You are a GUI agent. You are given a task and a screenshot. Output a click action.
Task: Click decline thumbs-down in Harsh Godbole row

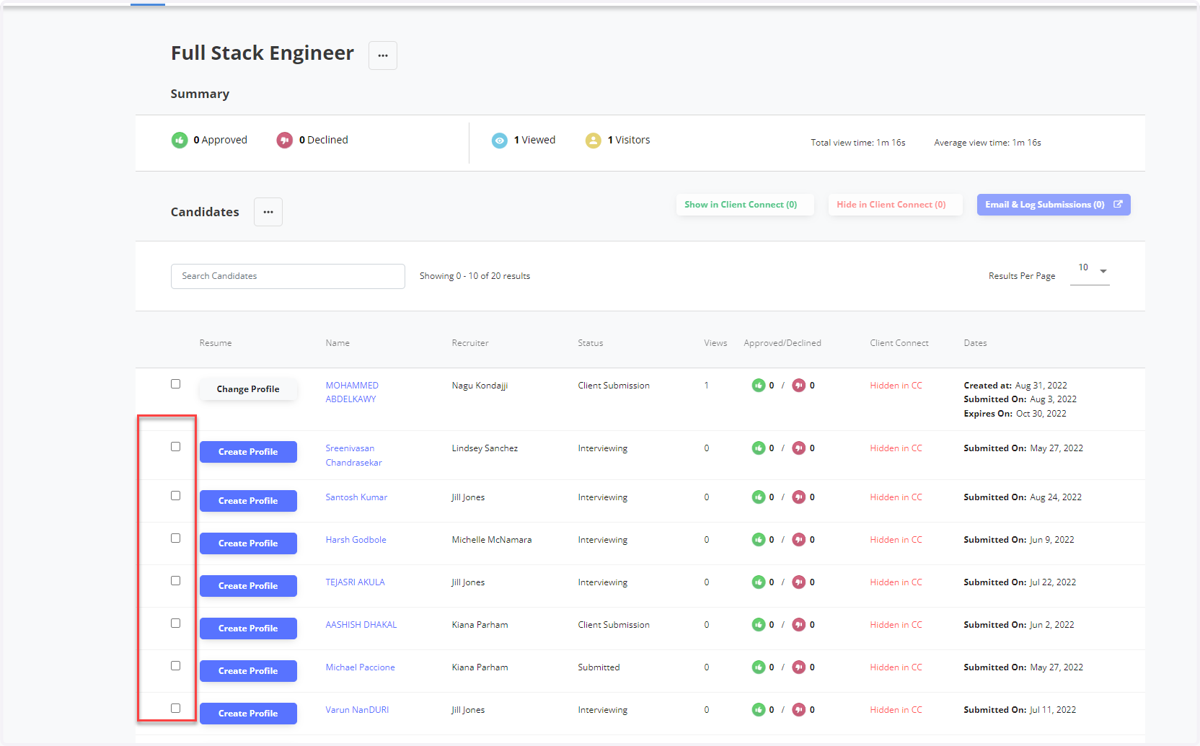798,540
